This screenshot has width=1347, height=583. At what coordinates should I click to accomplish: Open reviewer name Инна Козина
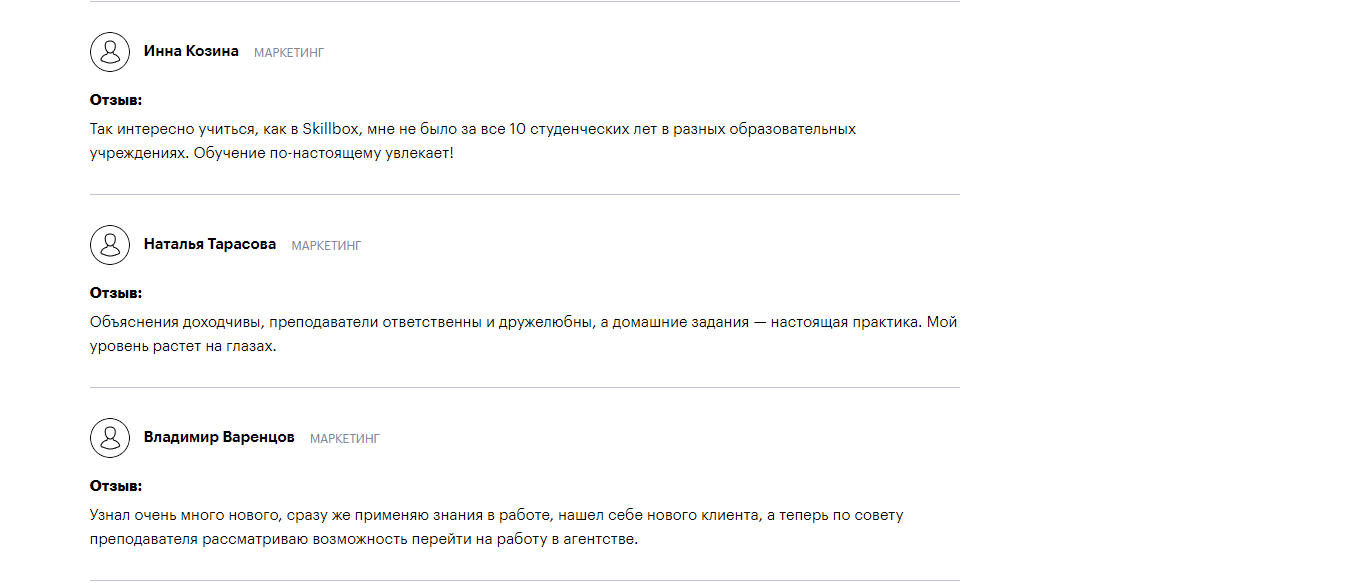pos(191,51)
